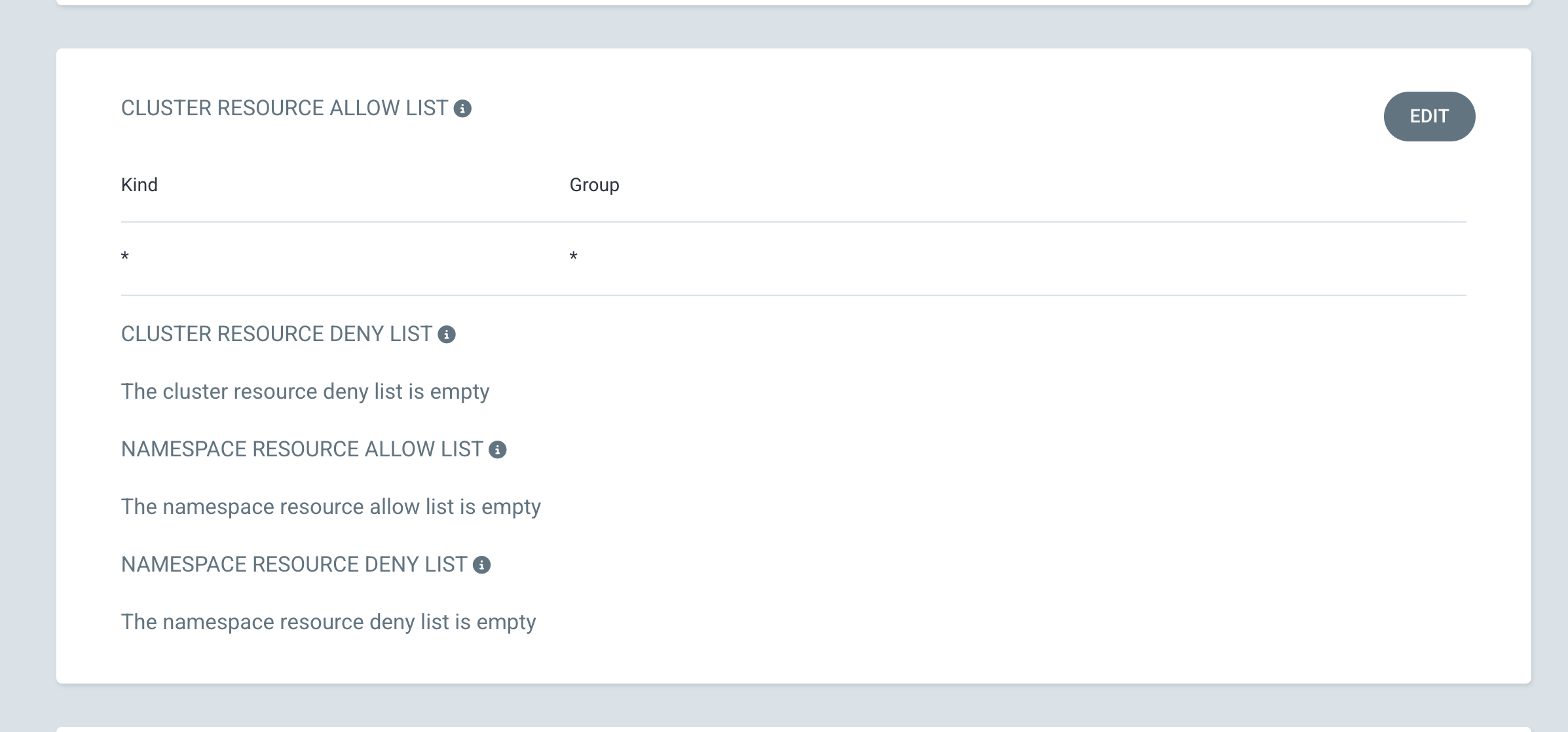
Task: Click the Kind column header
Action: tap(139, 184)
